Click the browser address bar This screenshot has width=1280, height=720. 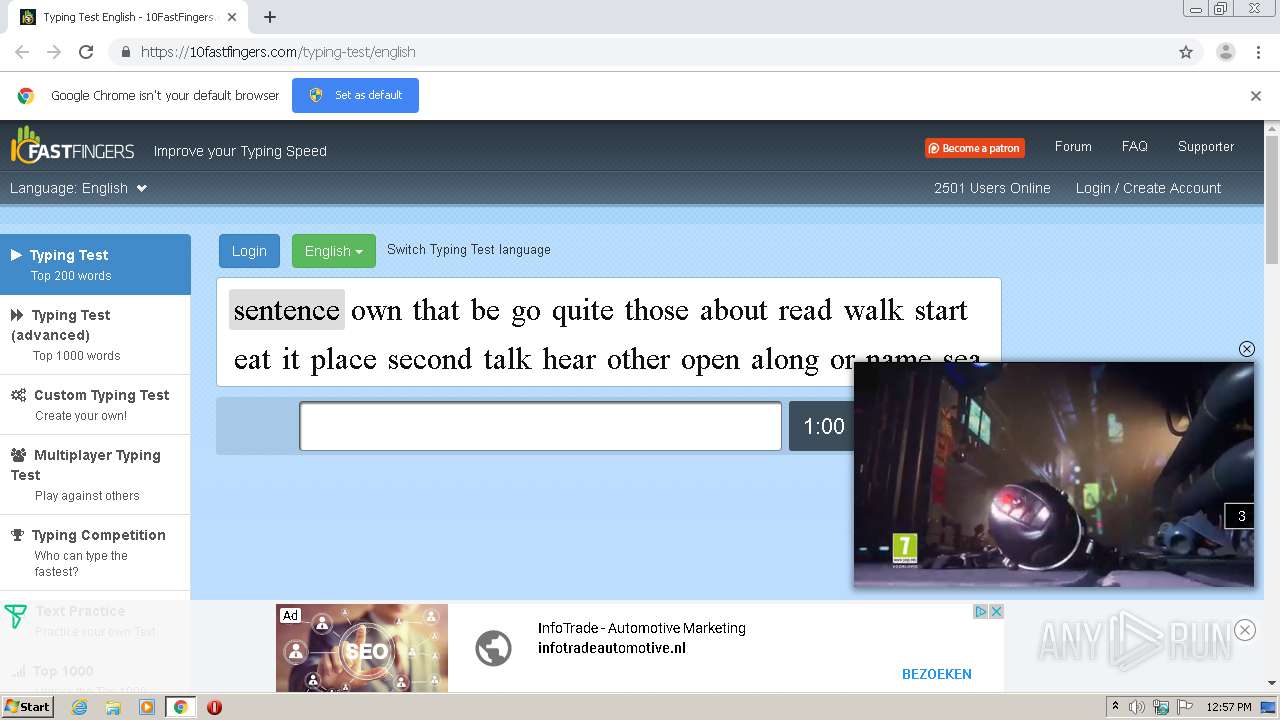tap(640, 52)
